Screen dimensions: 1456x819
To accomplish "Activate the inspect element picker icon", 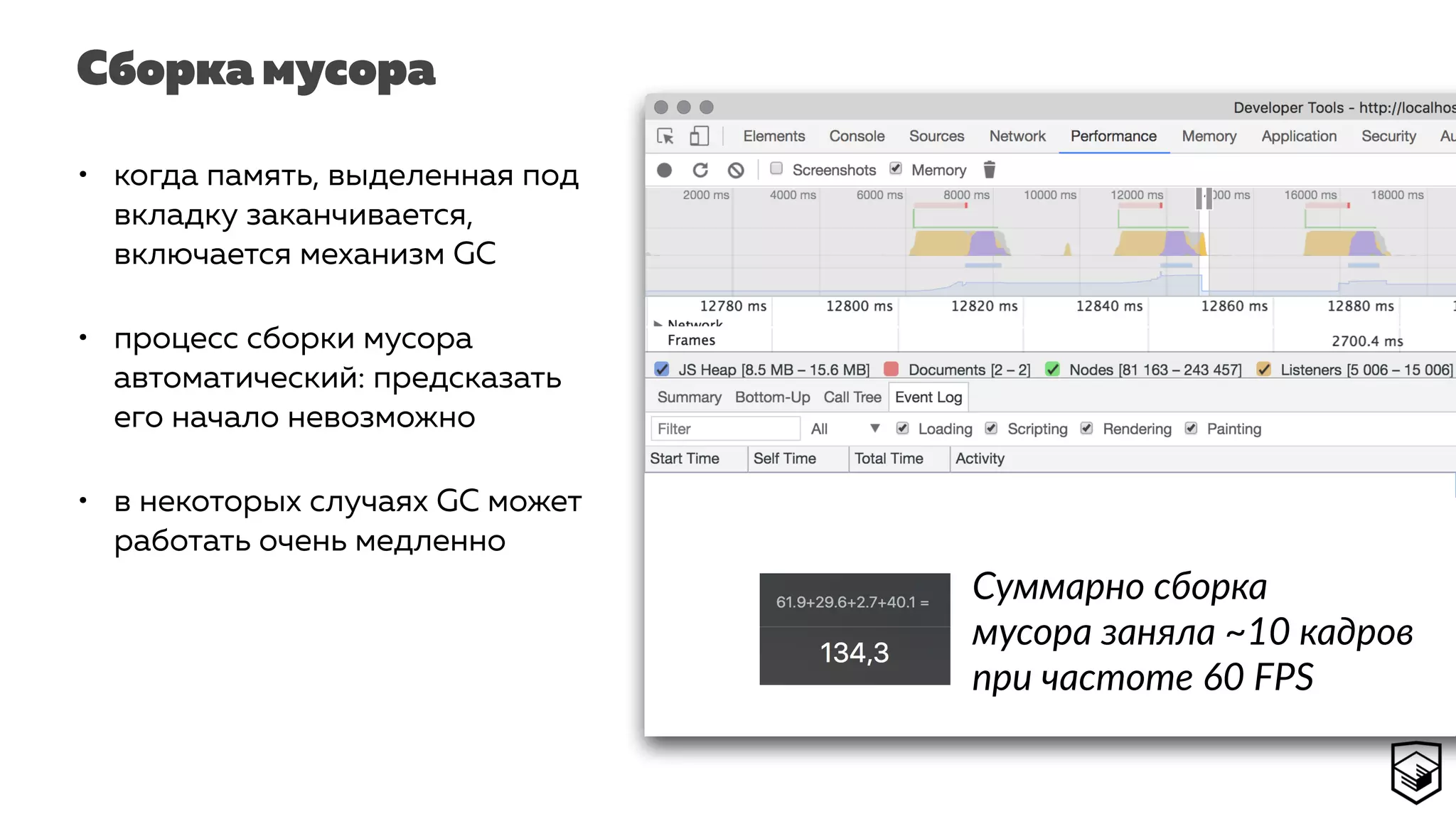I will (x=665, y=136).
